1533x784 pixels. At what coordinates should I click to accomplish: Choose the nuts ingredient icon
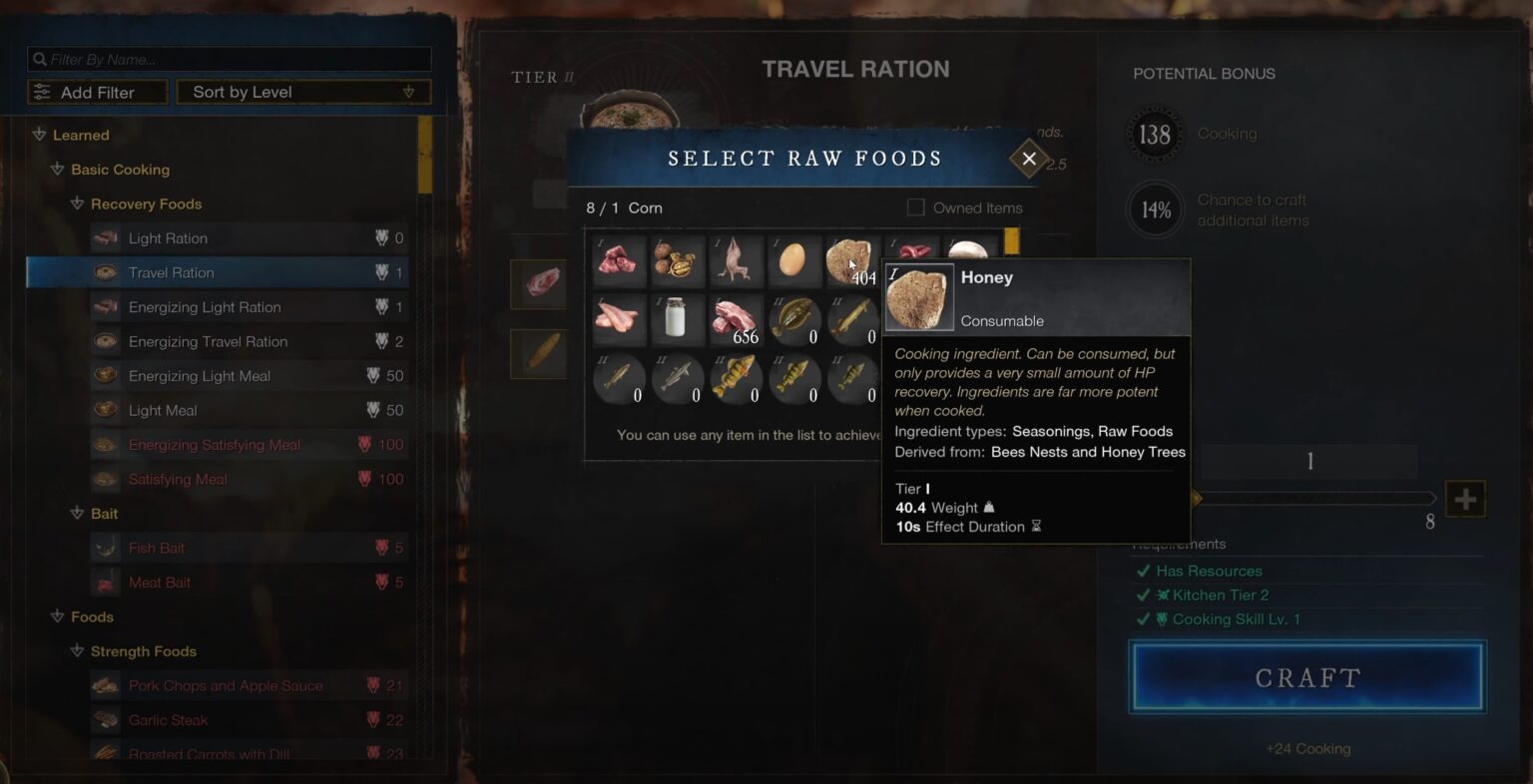[x=678, y=260]
